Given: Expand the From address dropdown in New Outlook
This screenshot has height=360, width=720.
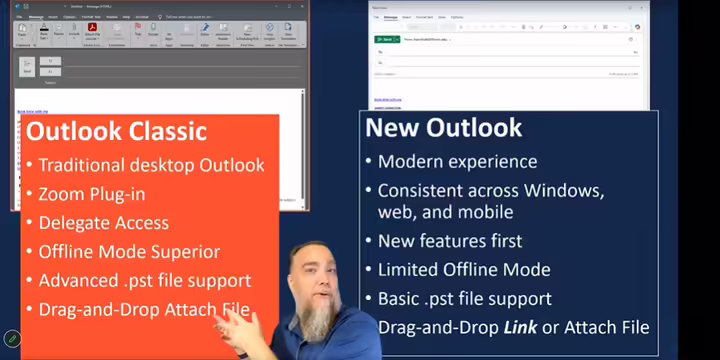Looking at the screenshot, I should [x=450, y=40].
